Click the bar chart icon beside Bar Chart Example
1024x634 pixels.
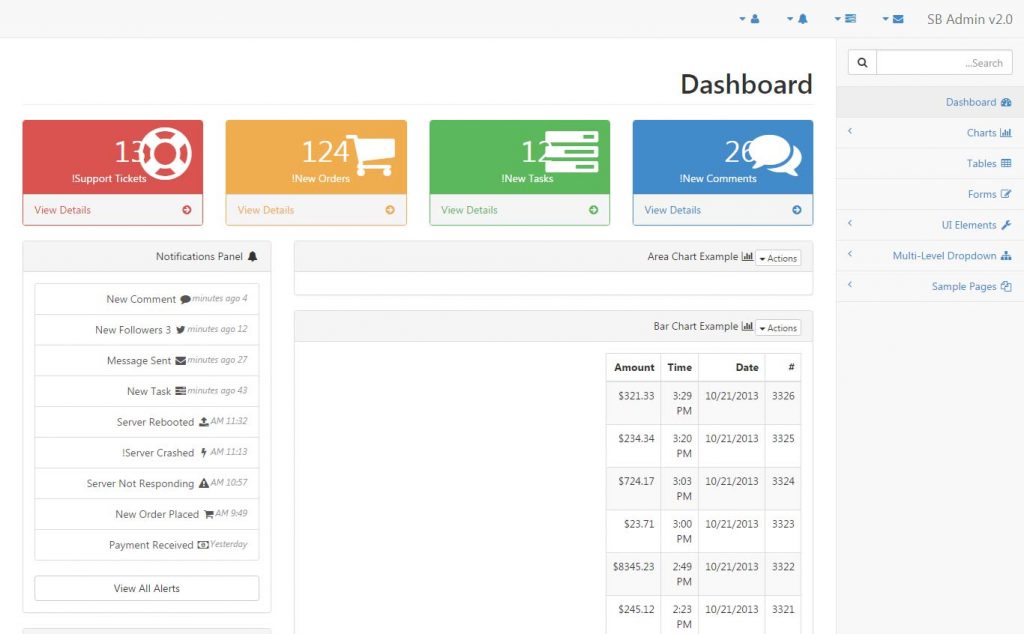(747, 326)
